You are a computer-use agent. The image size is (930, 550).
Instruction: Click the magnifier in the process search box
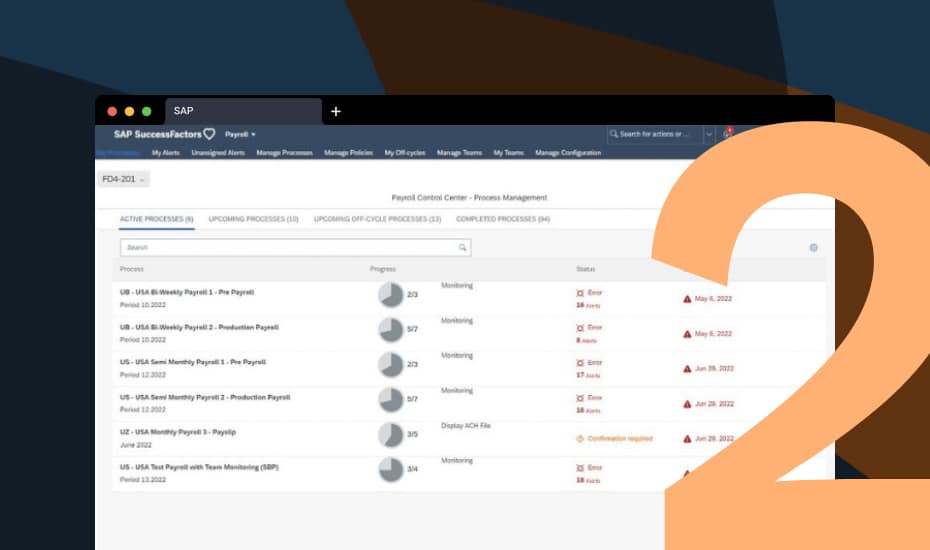click(x=463, y=247)
